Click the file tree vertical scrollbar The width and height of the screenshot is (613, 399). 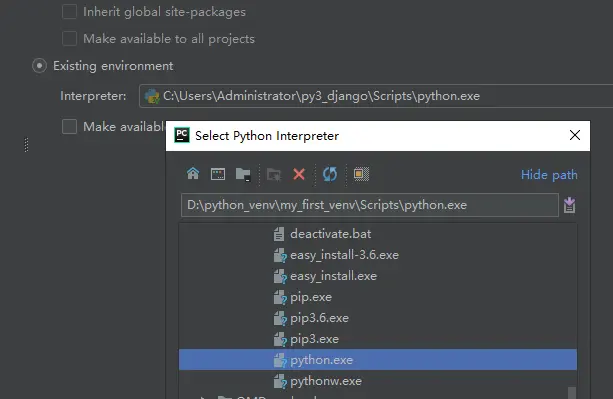pyautogui.click(x=572, y=393)
